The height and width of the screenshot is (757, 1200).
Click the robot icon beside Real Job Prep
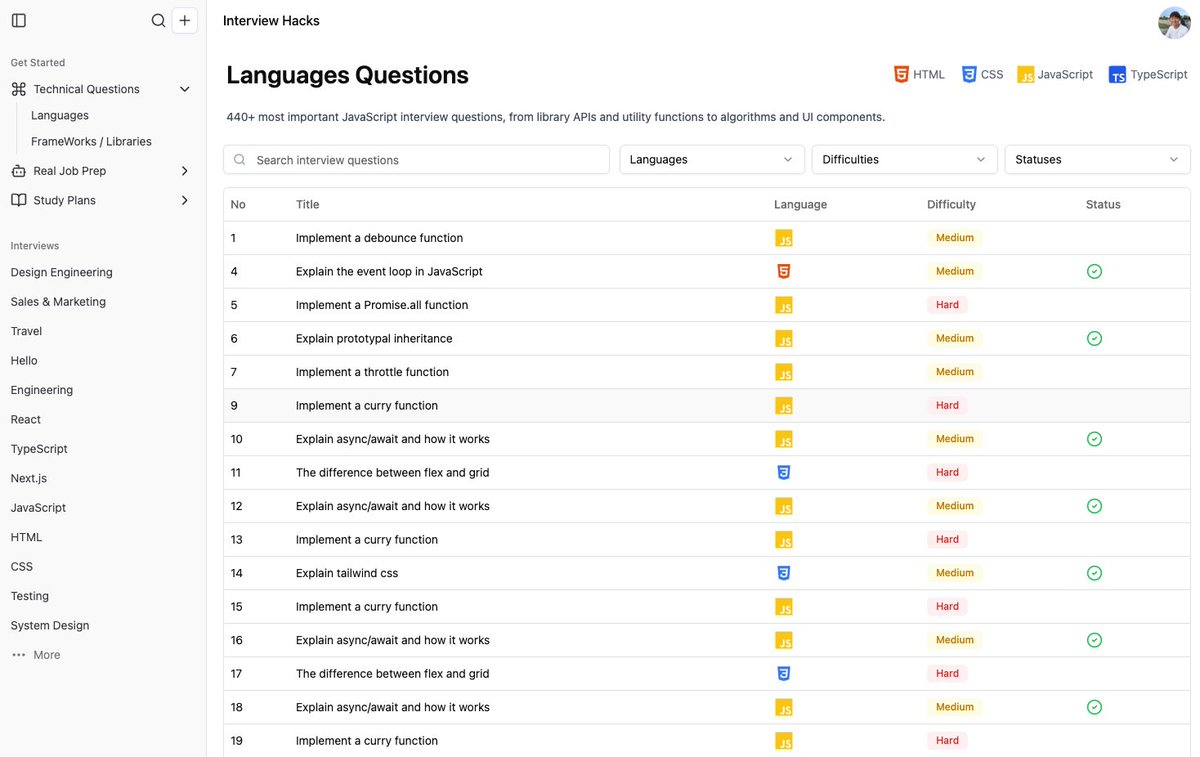18,171
